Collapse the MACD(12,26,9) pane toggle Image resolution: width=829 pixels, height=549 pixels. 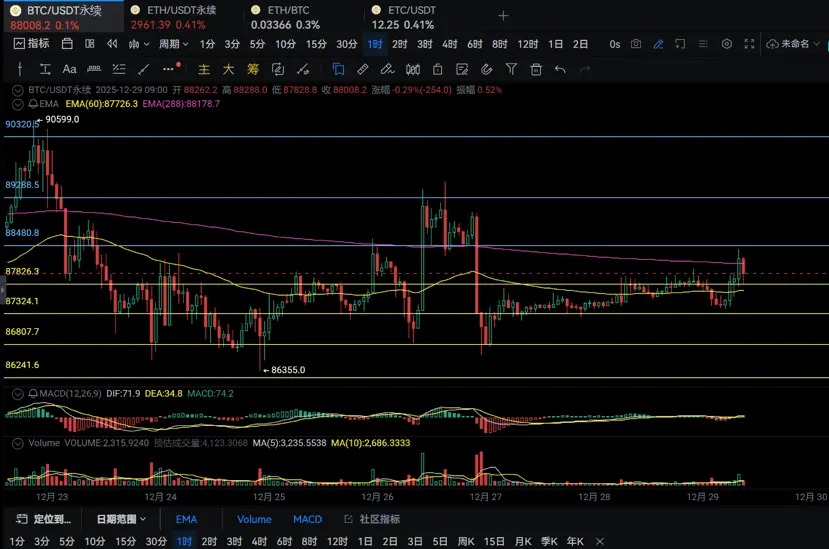(17, 394)
